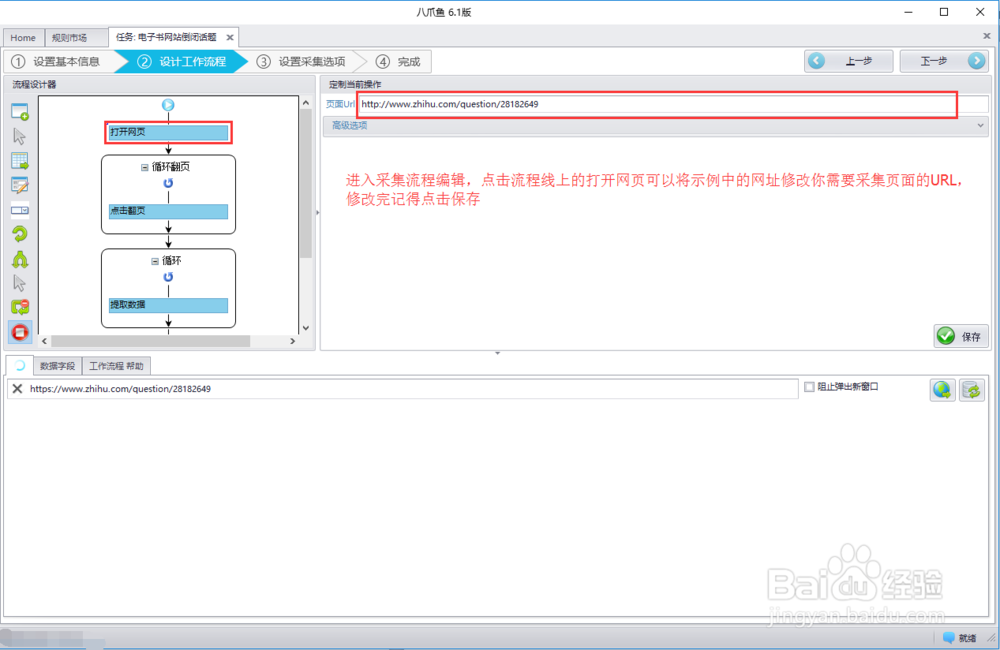
Task: Save changes with the 保存 button
Action: [x=961, y=336]
